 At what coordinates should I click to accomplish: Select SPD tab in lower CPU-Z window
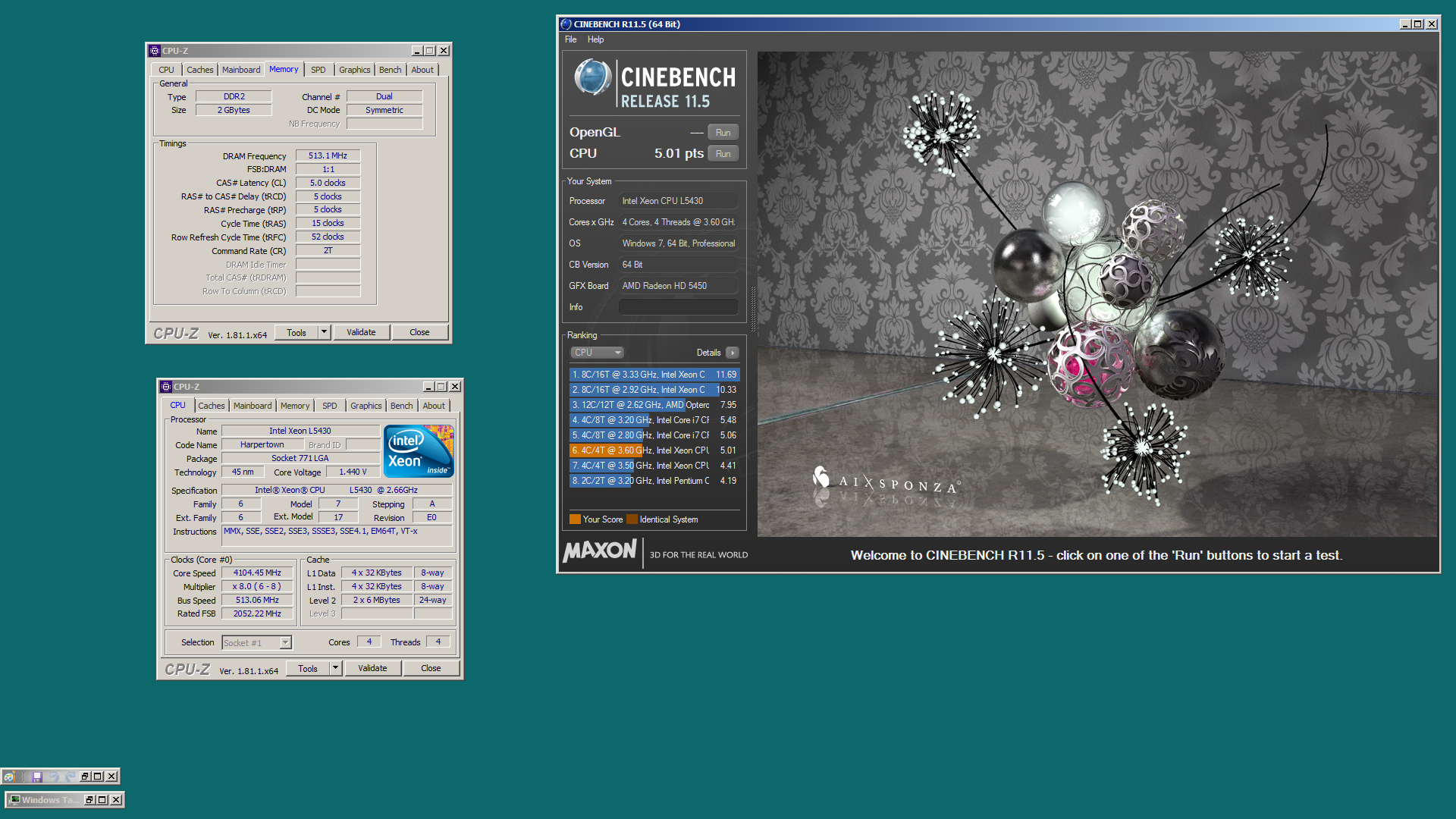click(x=329, y=406)
